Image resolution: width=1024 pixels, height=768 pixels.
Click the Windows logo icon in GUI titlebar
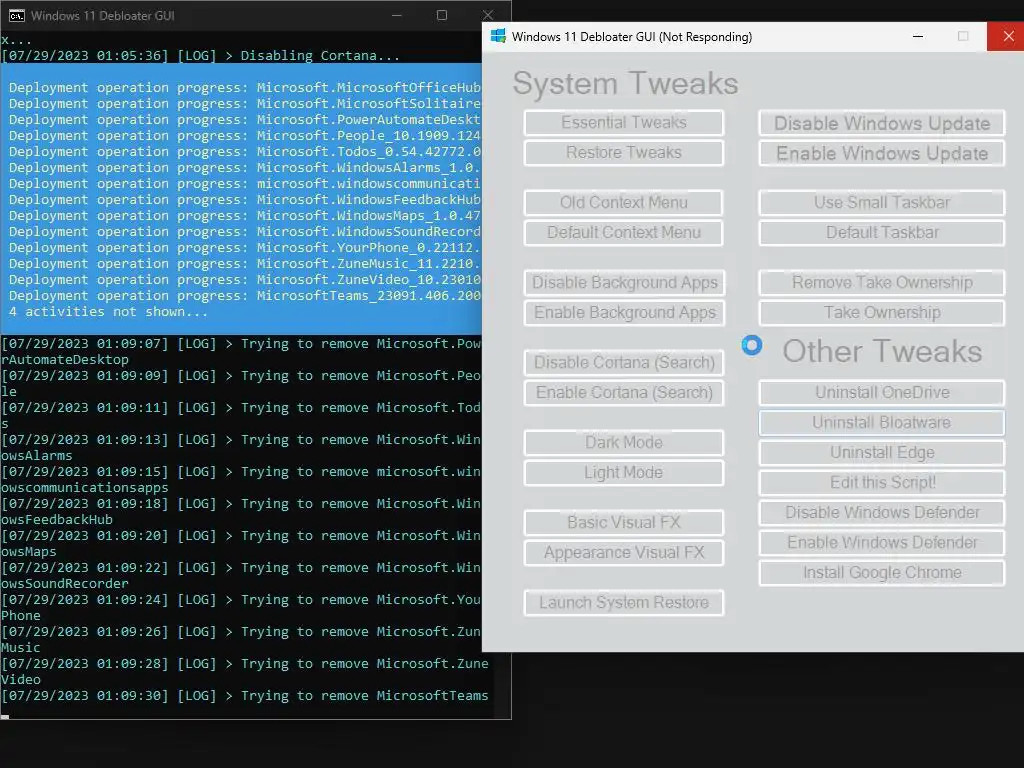pyautogui.click(x=498, y=37)
